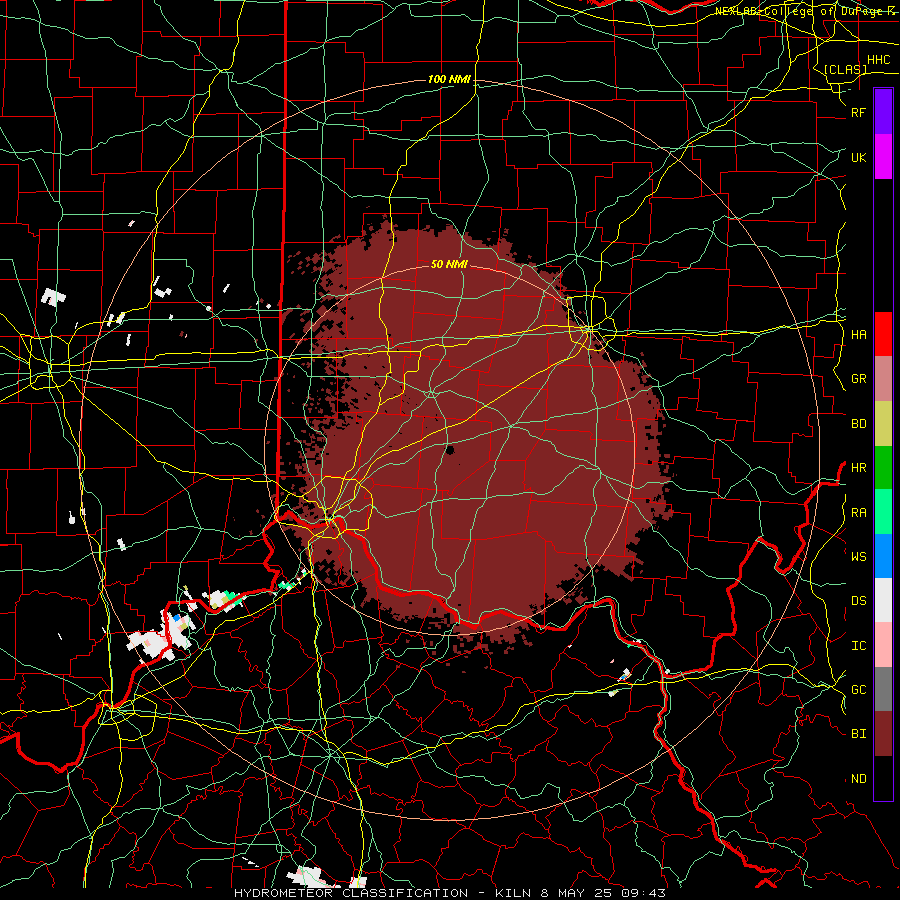
Task: Click the 'HA' legend label
Action: [859, 334]
